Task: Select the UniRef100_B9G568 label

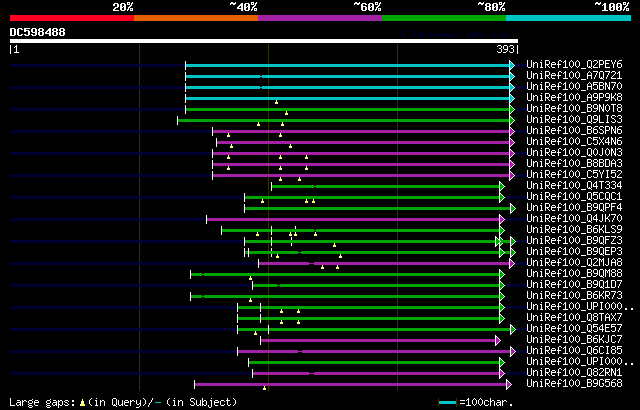Action: pos(574,384)
